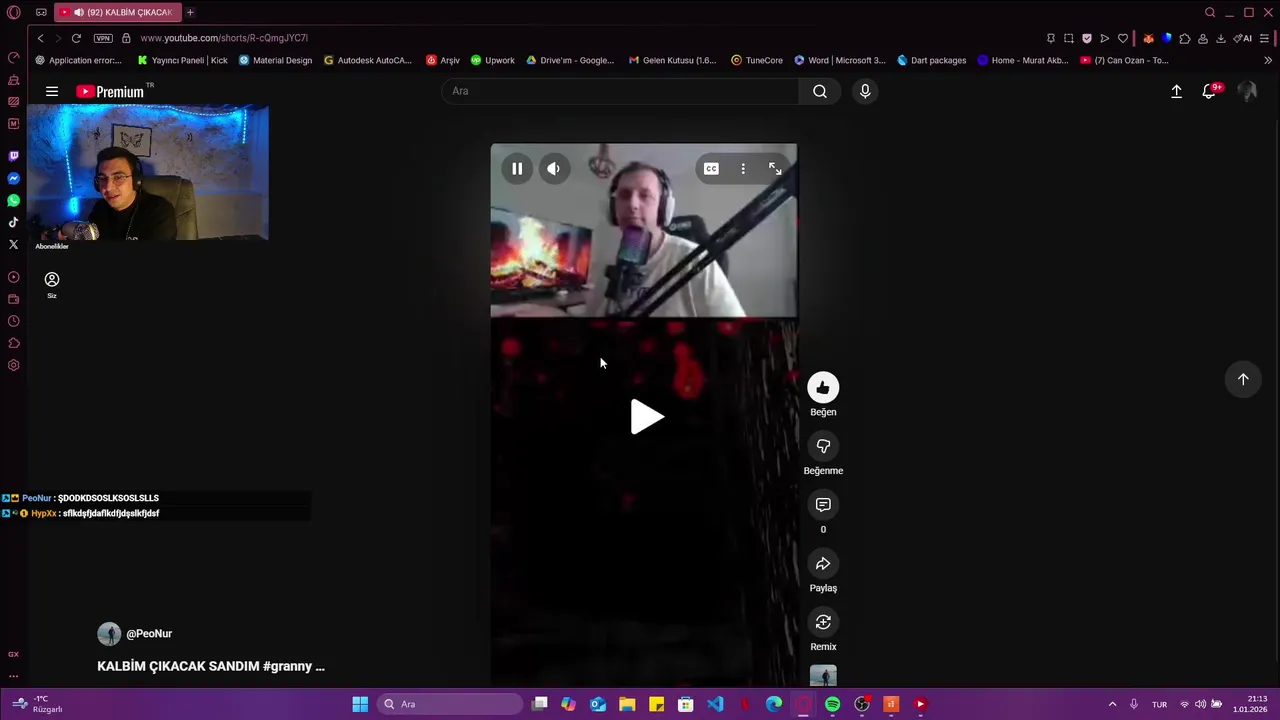Screen dimensions: 1280x720
Task: Reload the current page
Action: pyautogui.click(x=76, y=38)
